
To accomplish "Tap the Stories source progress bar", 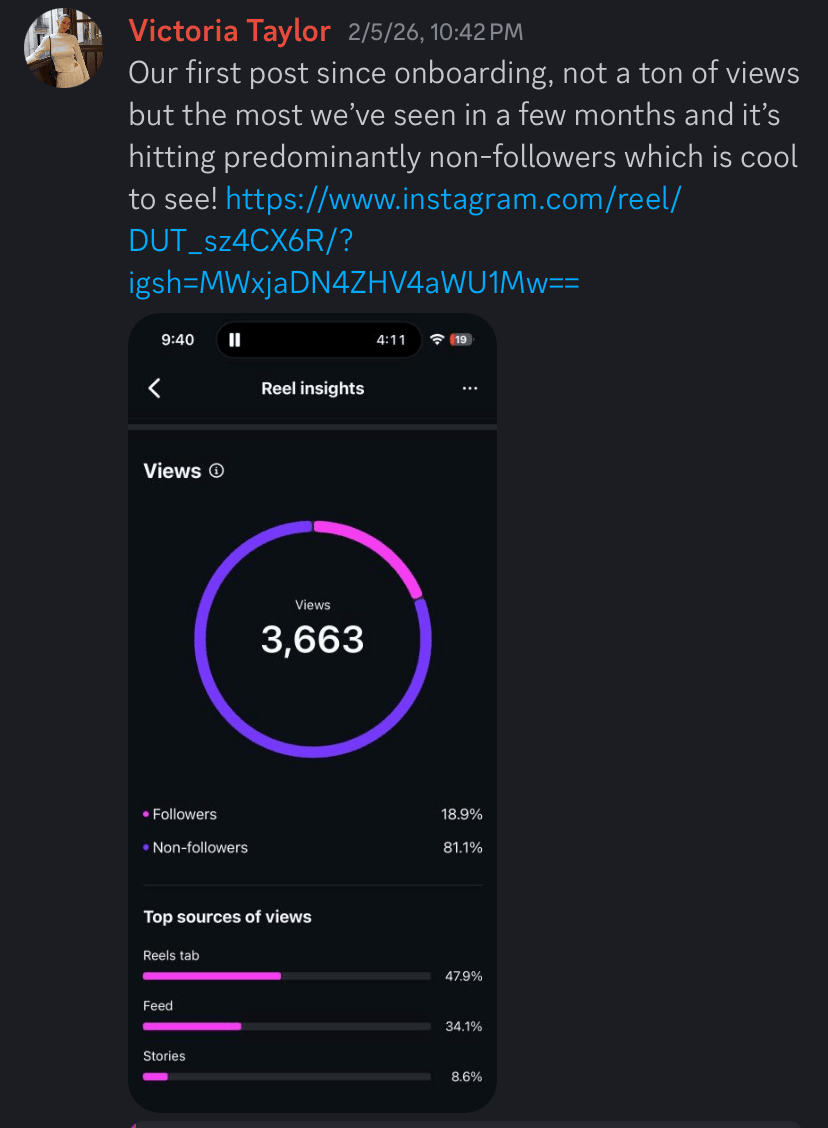I will pyautogui.click(x=287, y=1076).
